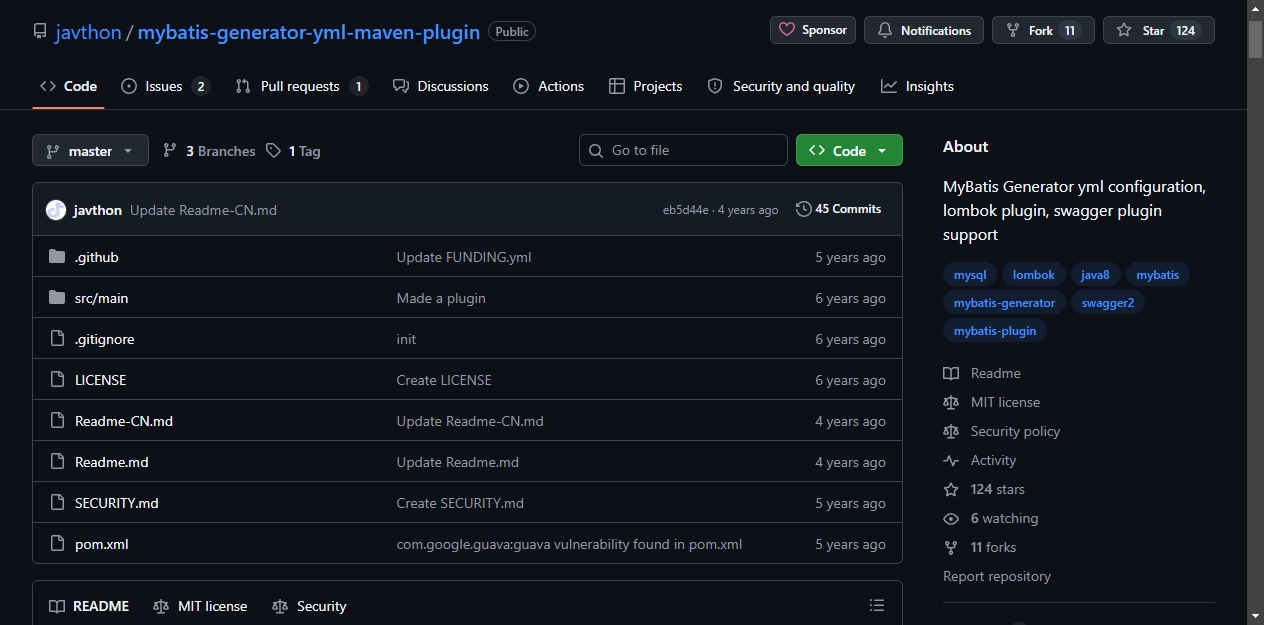Open commit message "Update FUNDING.yml"
This screenshot has width=1264, height=625.
(464, 257)
